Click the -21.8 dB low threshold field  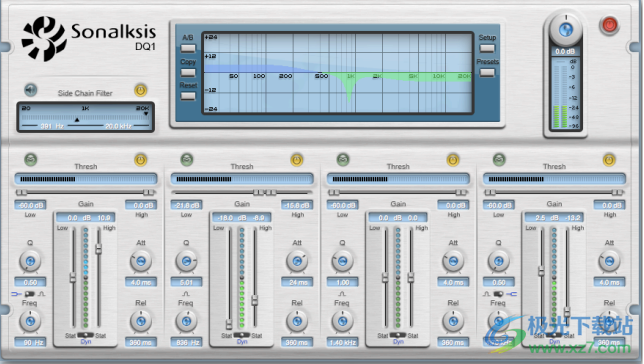(x=187, y=205)
